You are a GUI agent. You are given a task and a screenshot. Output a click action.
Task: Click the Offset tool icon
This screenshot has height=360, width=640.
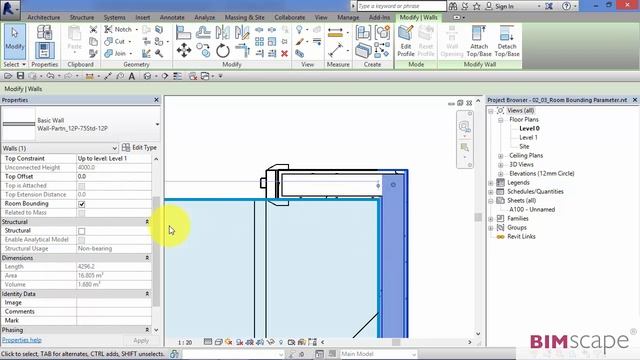203,32
